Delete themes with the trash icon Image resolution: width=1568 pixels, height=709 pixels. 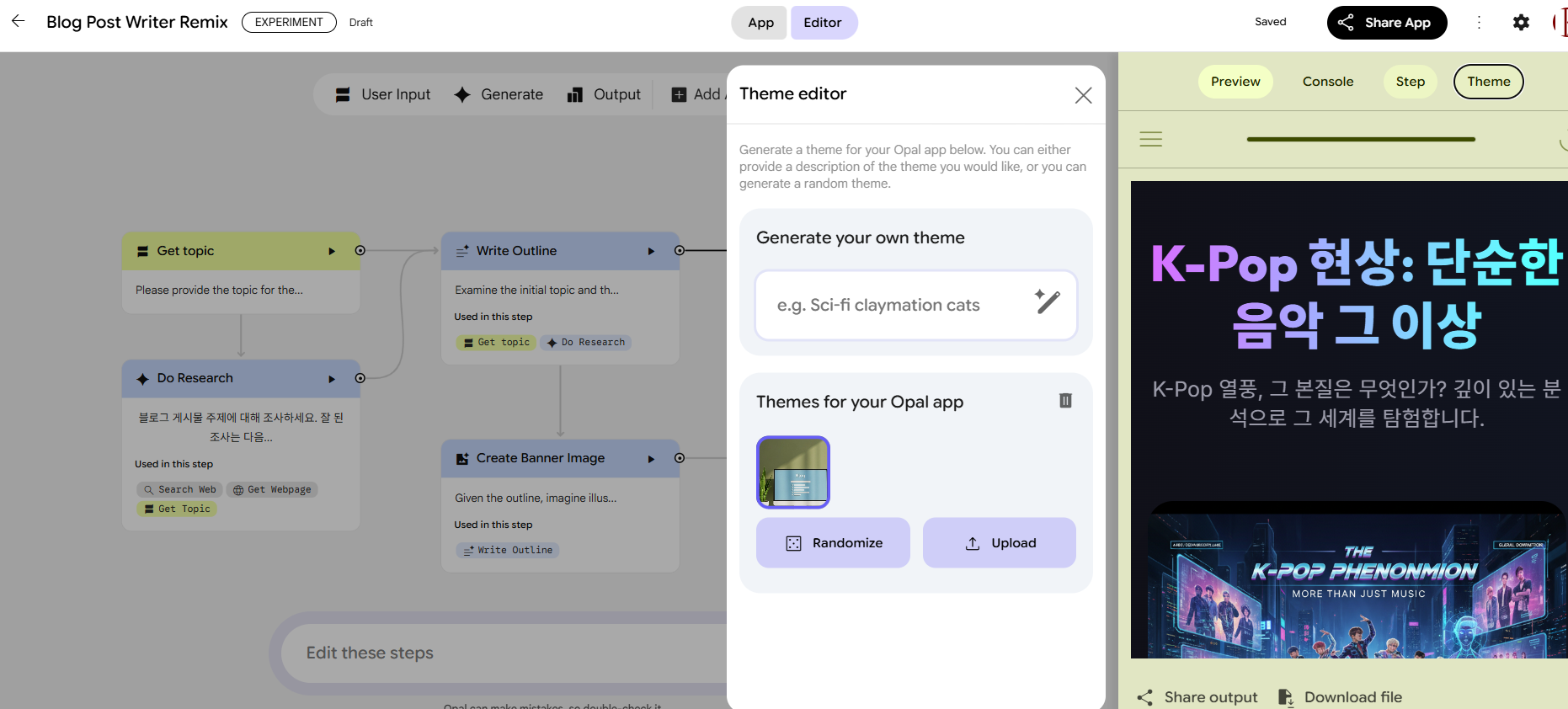[1065, 401]
